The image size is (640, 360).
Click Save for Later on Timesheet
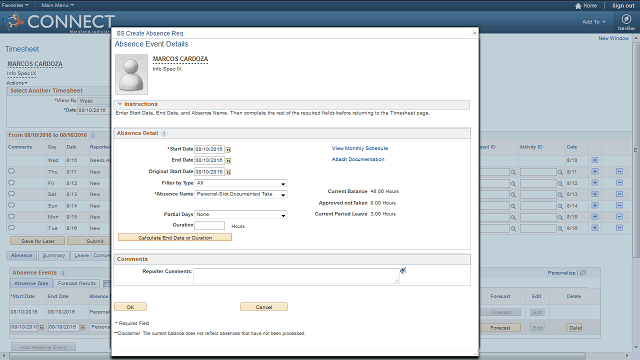click(38, 241)
